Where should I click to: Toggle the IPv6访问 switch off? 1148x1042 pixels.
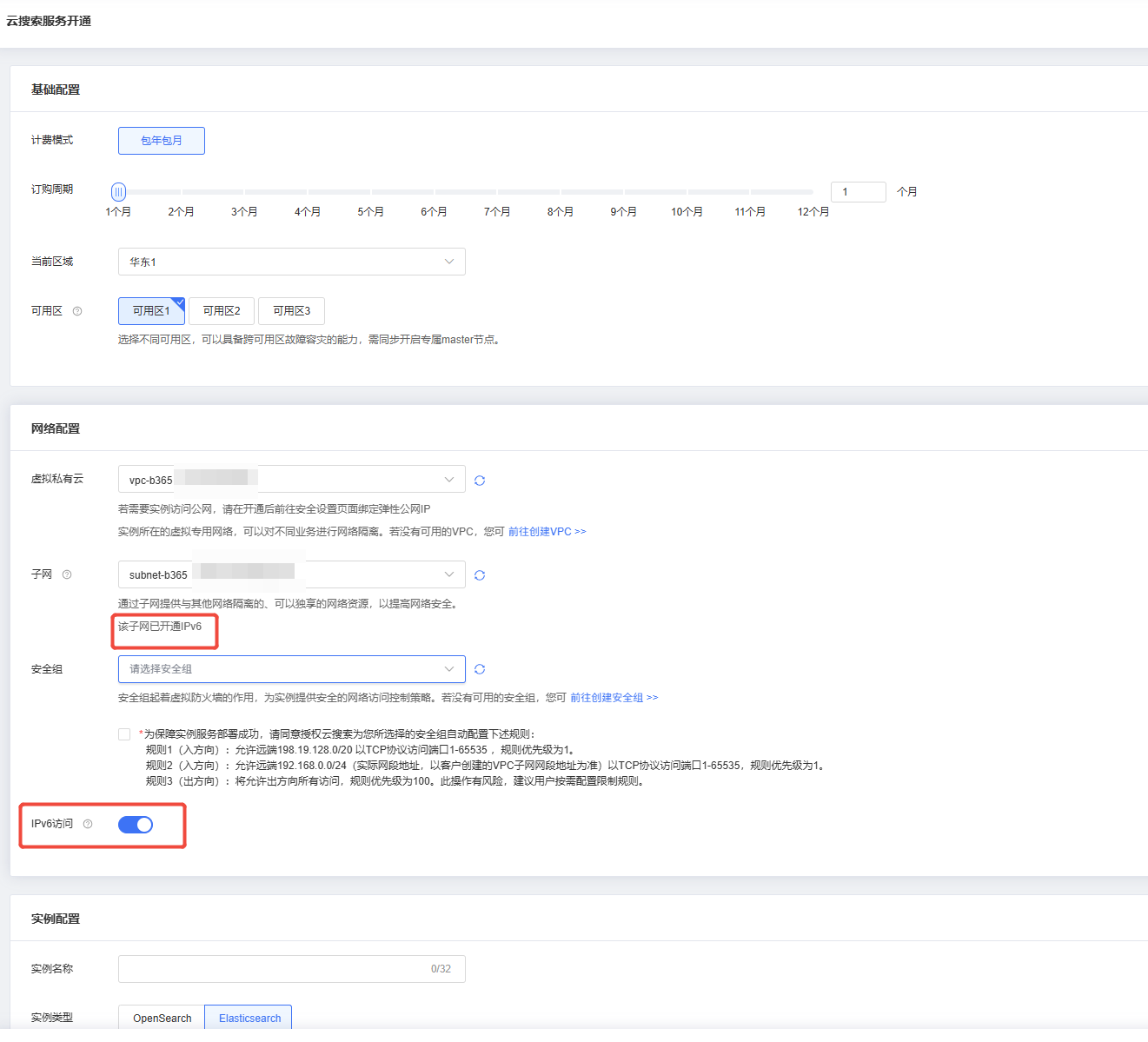136,825
